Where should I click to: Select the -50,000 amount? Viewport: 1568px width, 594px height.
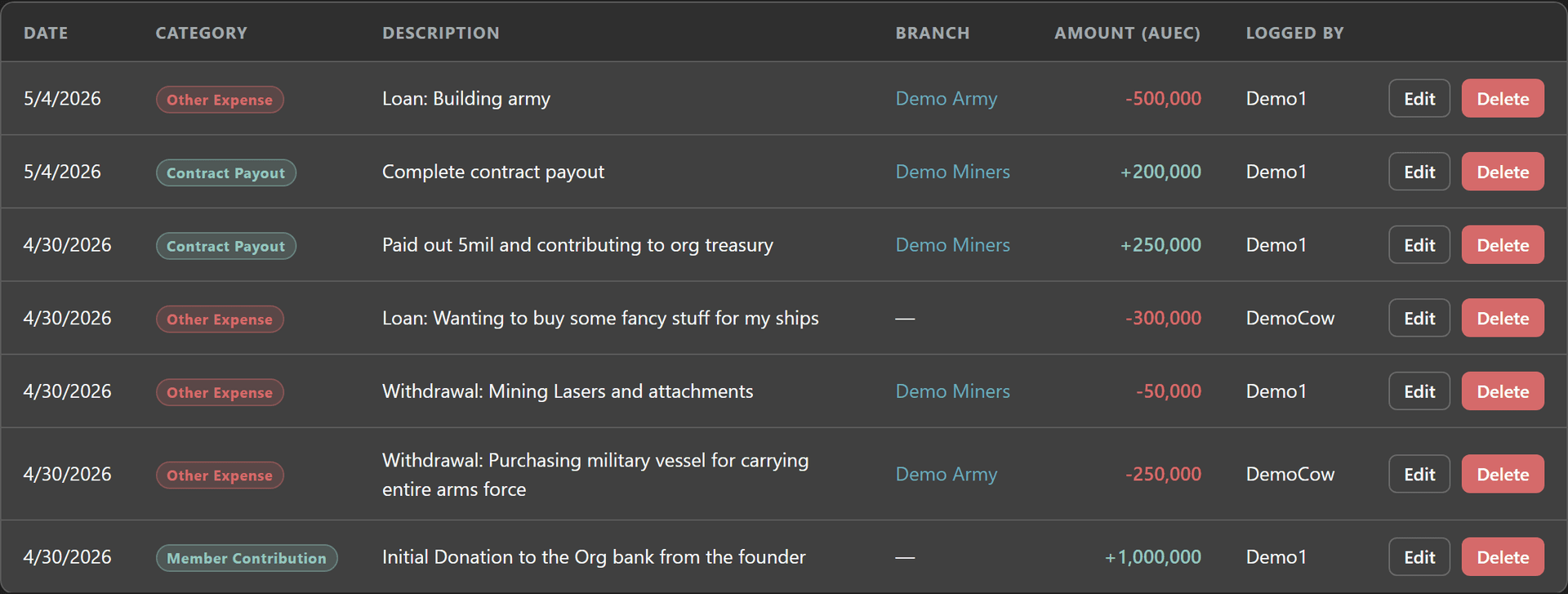(x=1168, y=391)
